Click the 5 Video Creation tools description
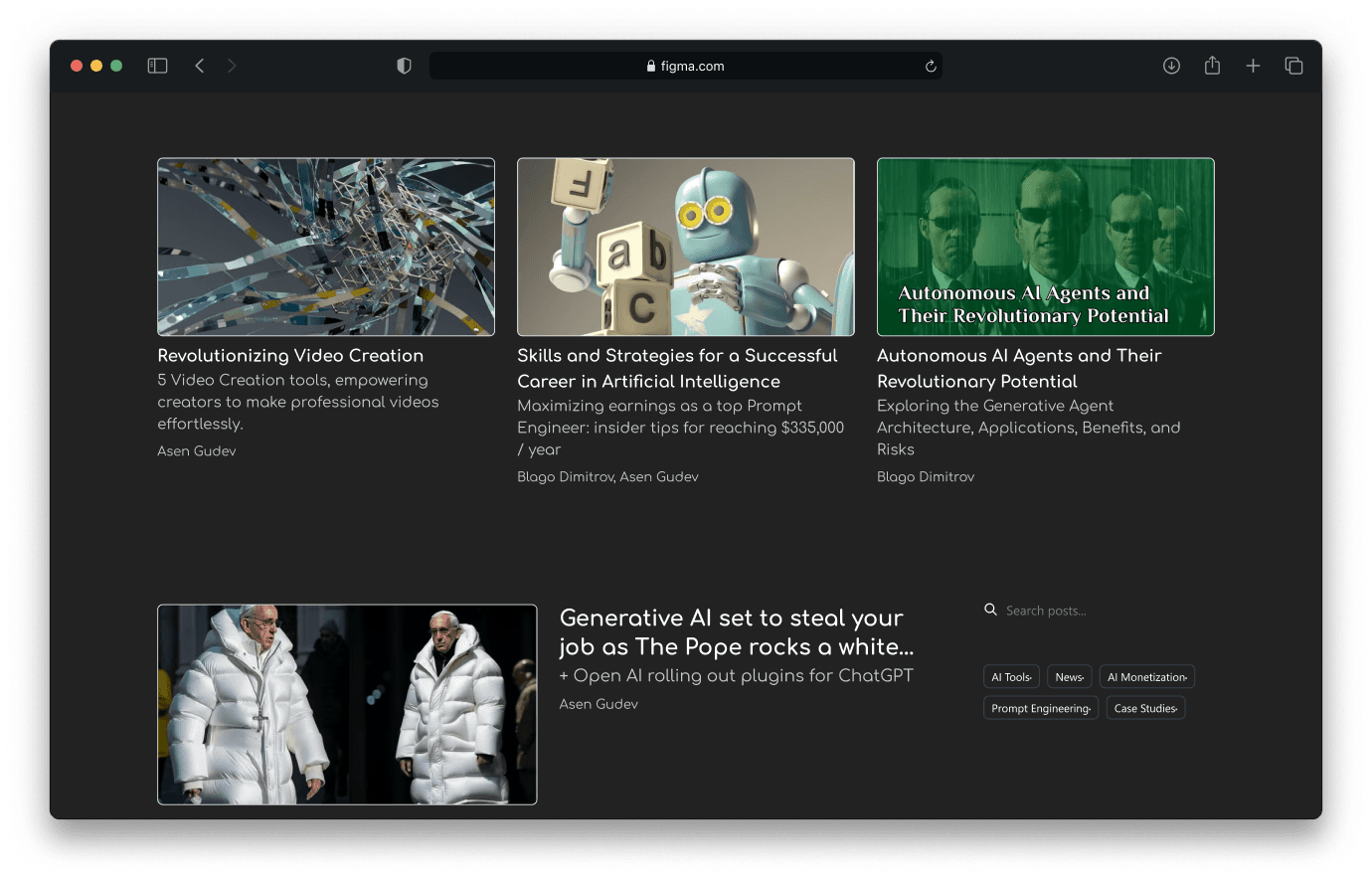Image resolution: width=1372 pixels, height=879 pixels. click(x=298, y=402)
